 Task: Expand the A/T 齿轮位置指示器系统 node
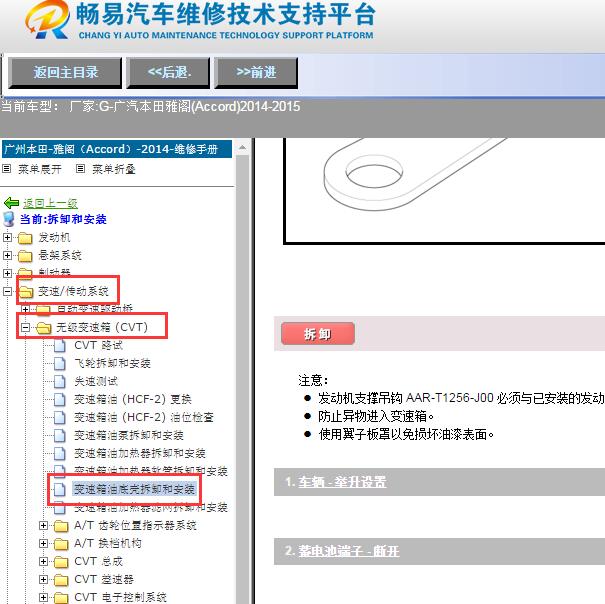click(x=44, y=526)
